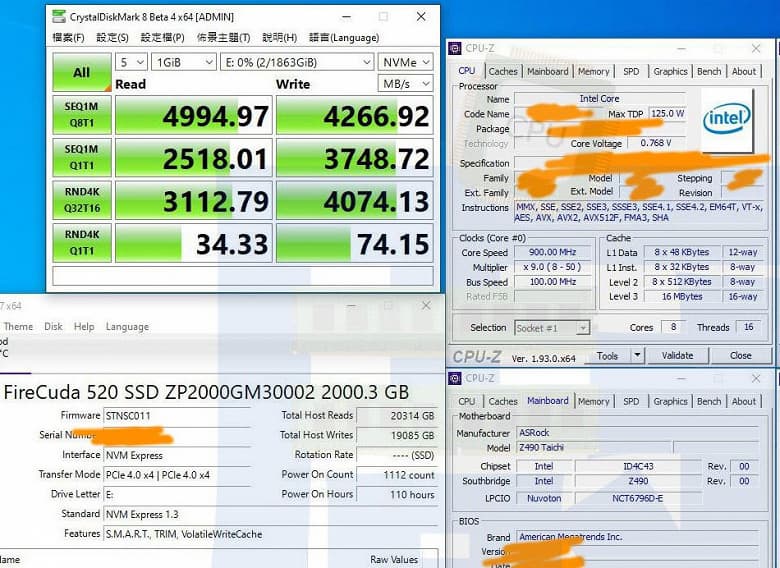
Task: Open the test count dropdown showing 5
Action: coord(131,62)
